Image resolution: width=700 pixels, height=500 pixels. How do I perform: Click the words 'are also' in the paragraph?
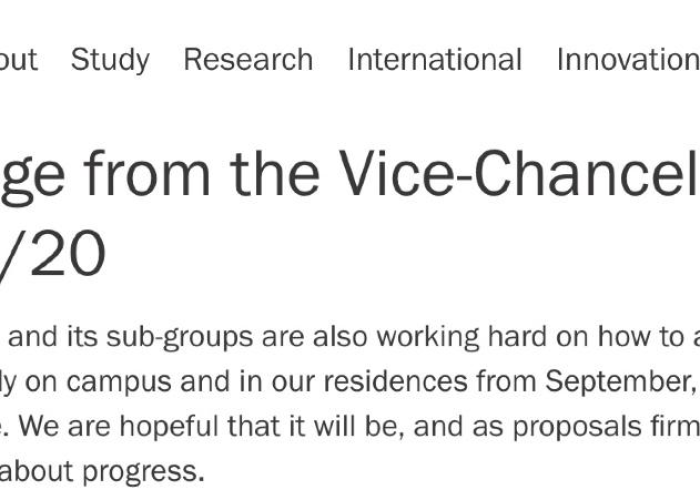tap(314, 337)
